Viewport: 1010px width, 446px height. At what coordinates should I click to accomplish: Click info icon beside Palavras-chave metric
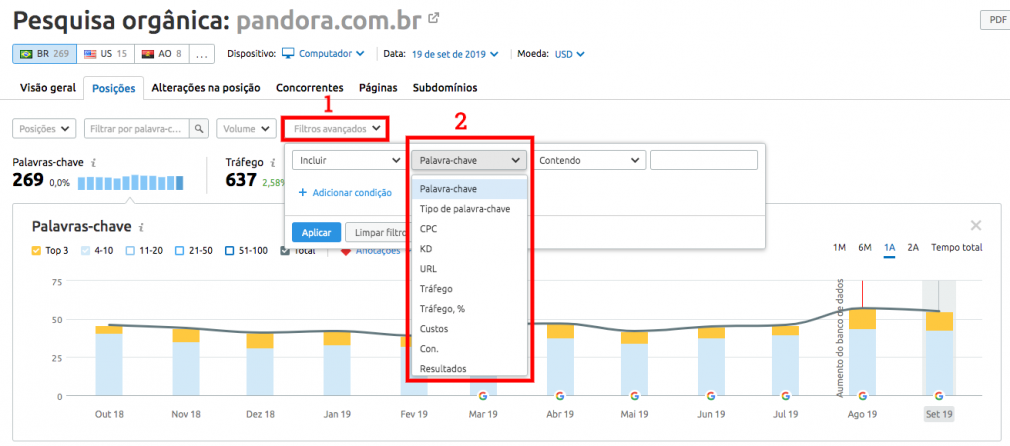pyautogui.click(x=94, y=163)
